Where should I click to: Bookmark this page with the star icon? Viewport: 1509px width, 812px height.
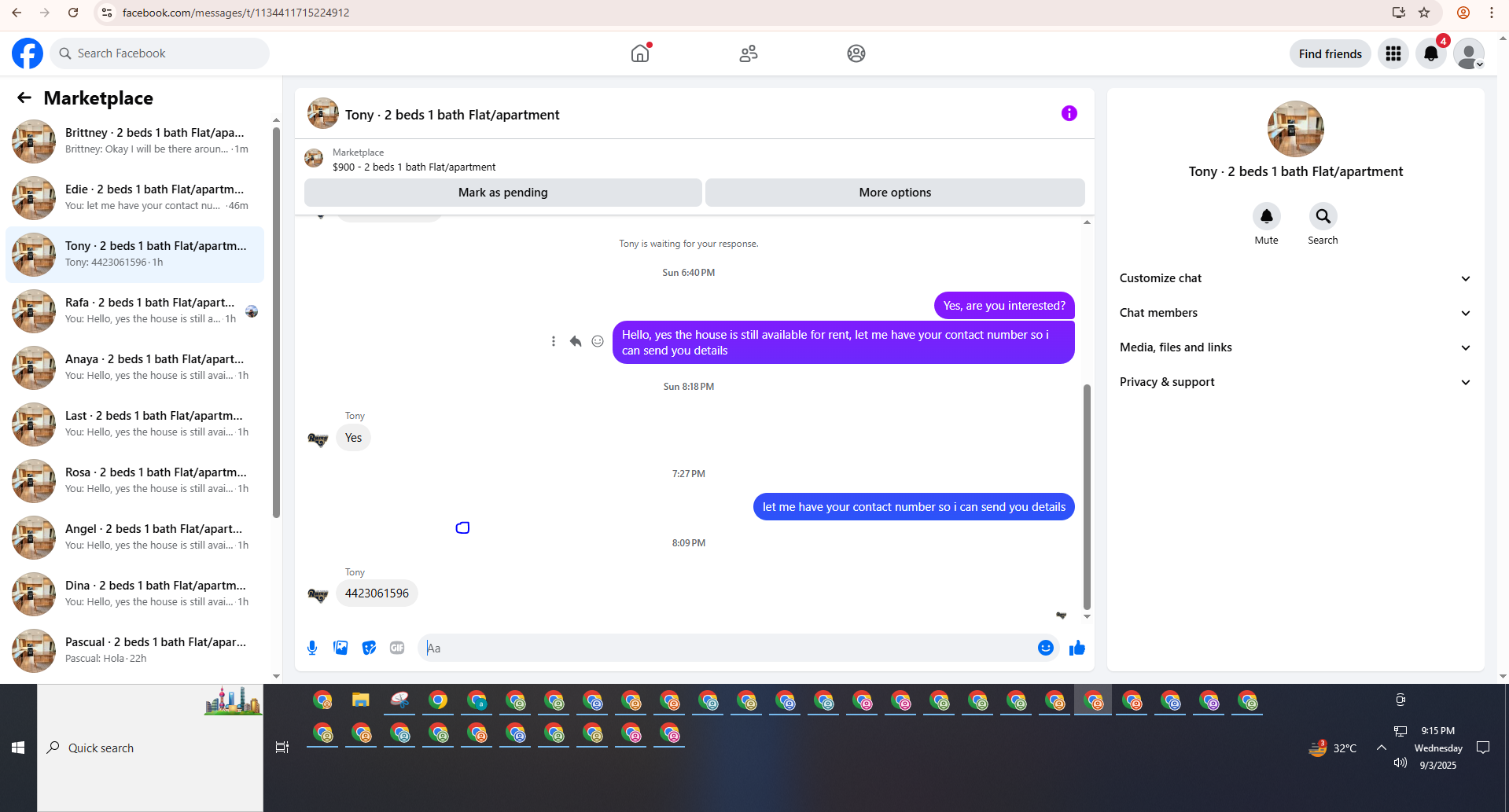tap(1424, 13)
